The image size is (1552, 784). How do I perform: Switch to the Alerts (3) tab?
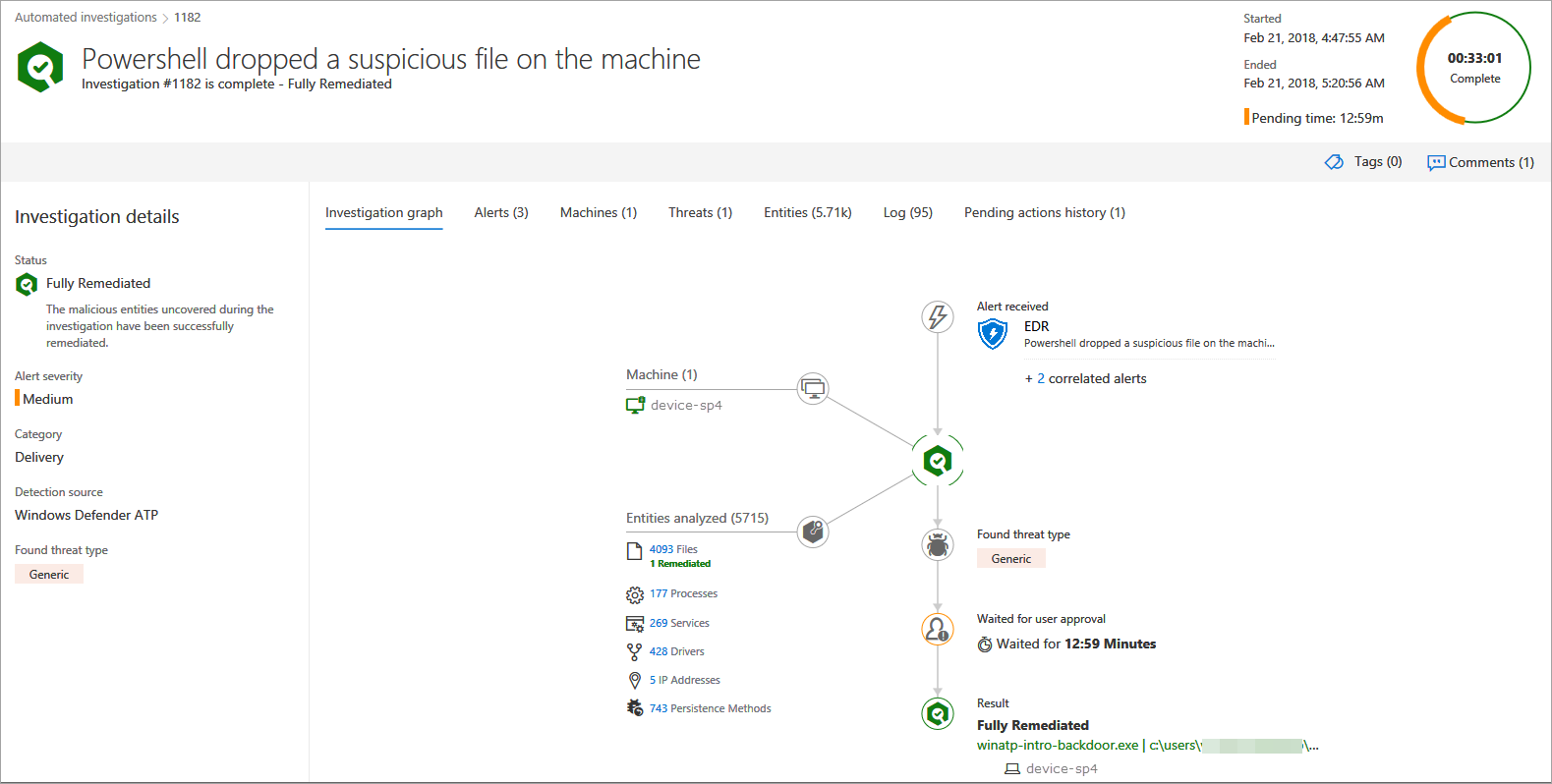coord(500,213)
